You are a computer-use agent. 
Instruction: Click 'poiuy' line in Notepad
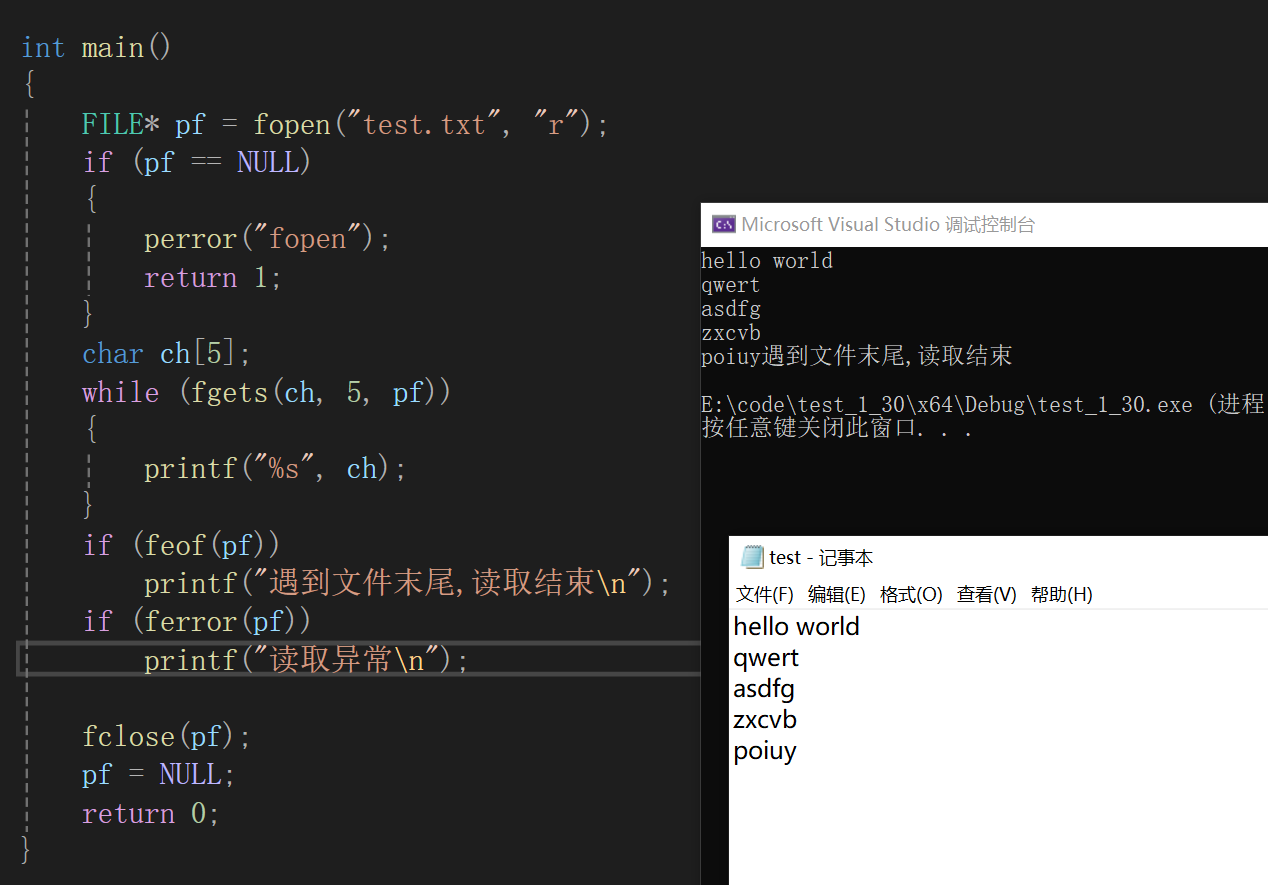pyautogui.click(x=765, y=752)
